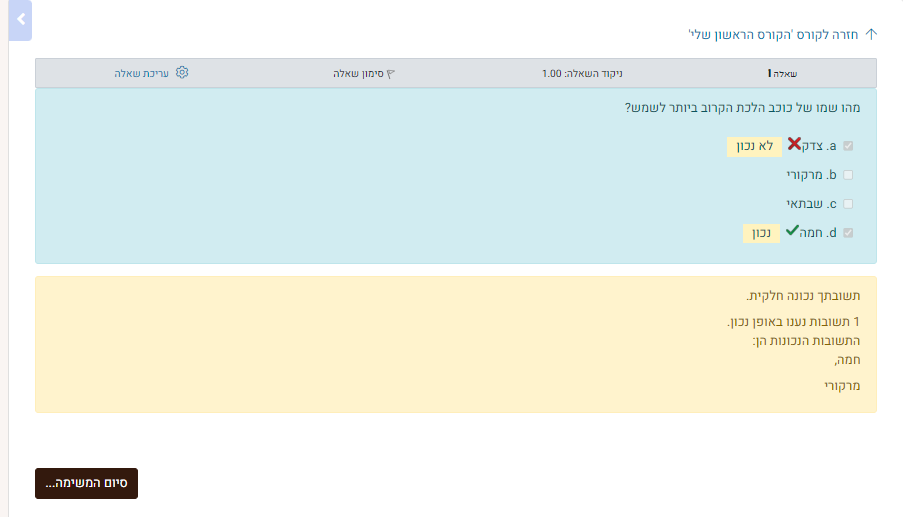Viewport: 903px width, 517px height.
Task: Tick checkbox for answer c. שבתאי
Action: (x=848, y=204)
